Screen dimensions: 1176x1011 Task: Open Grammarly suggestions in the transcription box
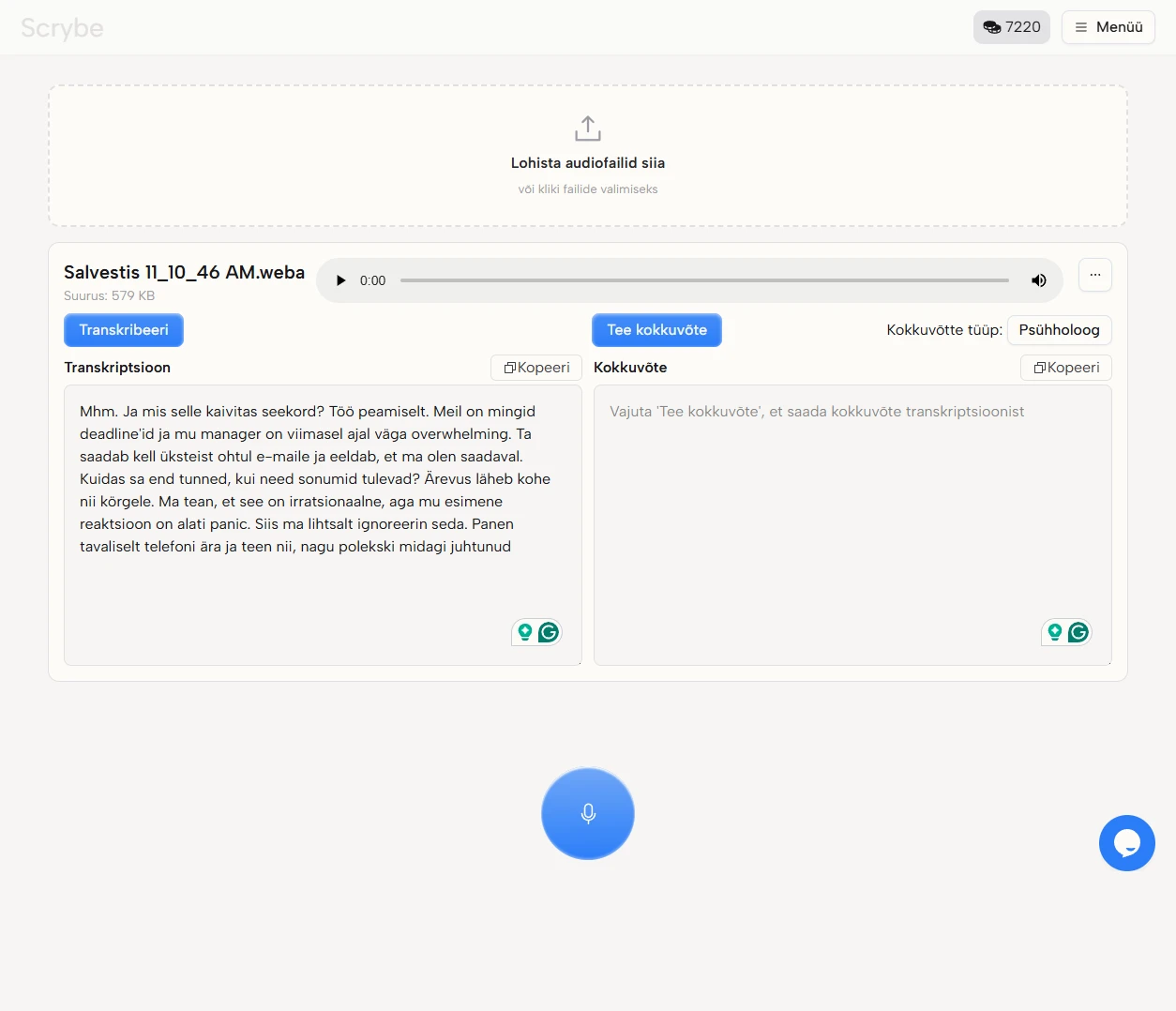point(548,632)
